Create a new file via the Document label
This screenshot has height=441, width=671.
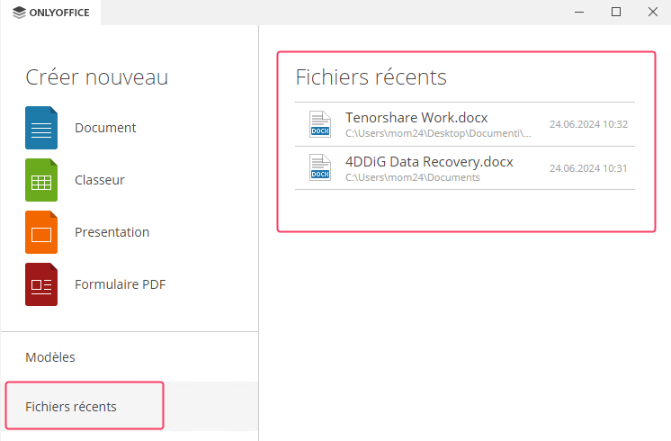pos(105,128)
